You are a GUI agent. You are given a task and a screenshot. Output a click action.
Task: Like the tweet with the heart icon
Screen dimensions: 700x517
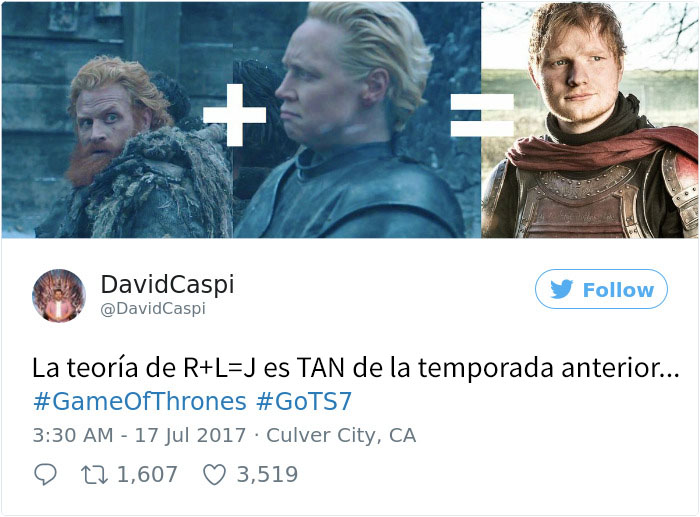click(x=214, y=475)
